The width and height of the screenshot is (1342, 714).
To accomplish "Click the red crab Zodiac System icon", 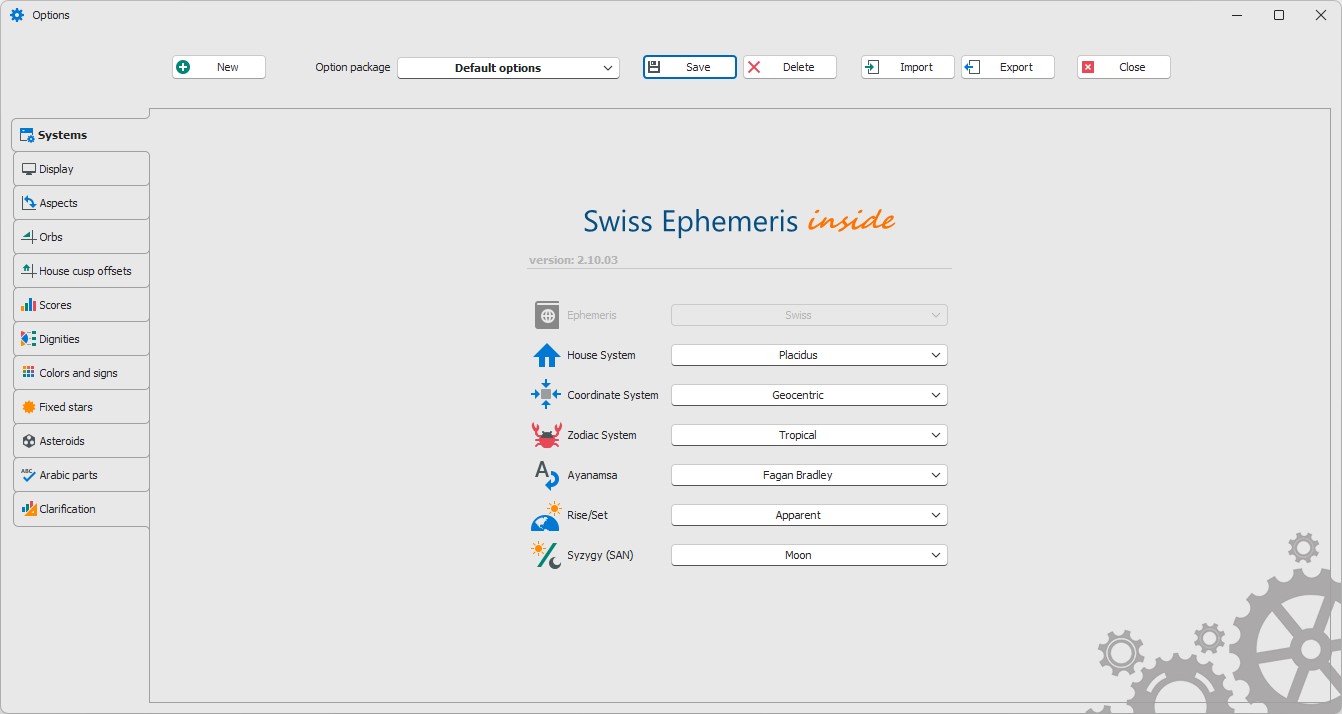I will click(546, 435).
